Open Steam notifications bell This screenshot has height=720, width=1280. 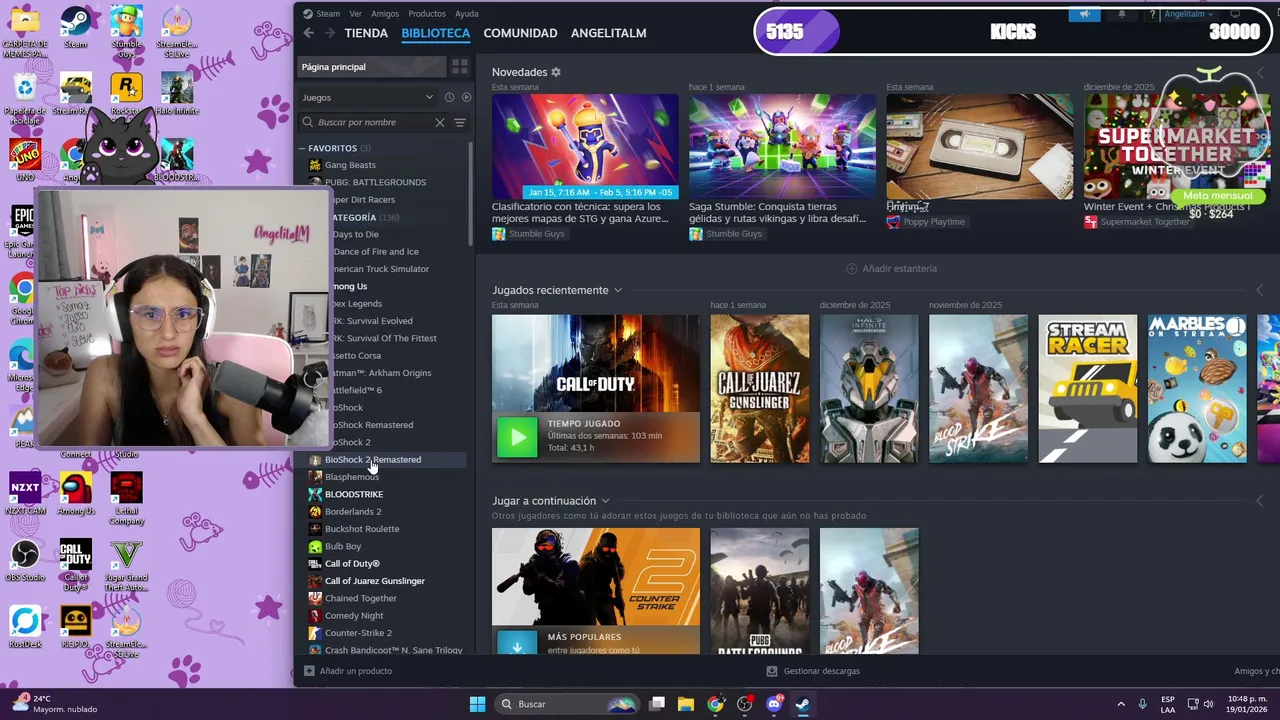click(x=1121, y=14)
